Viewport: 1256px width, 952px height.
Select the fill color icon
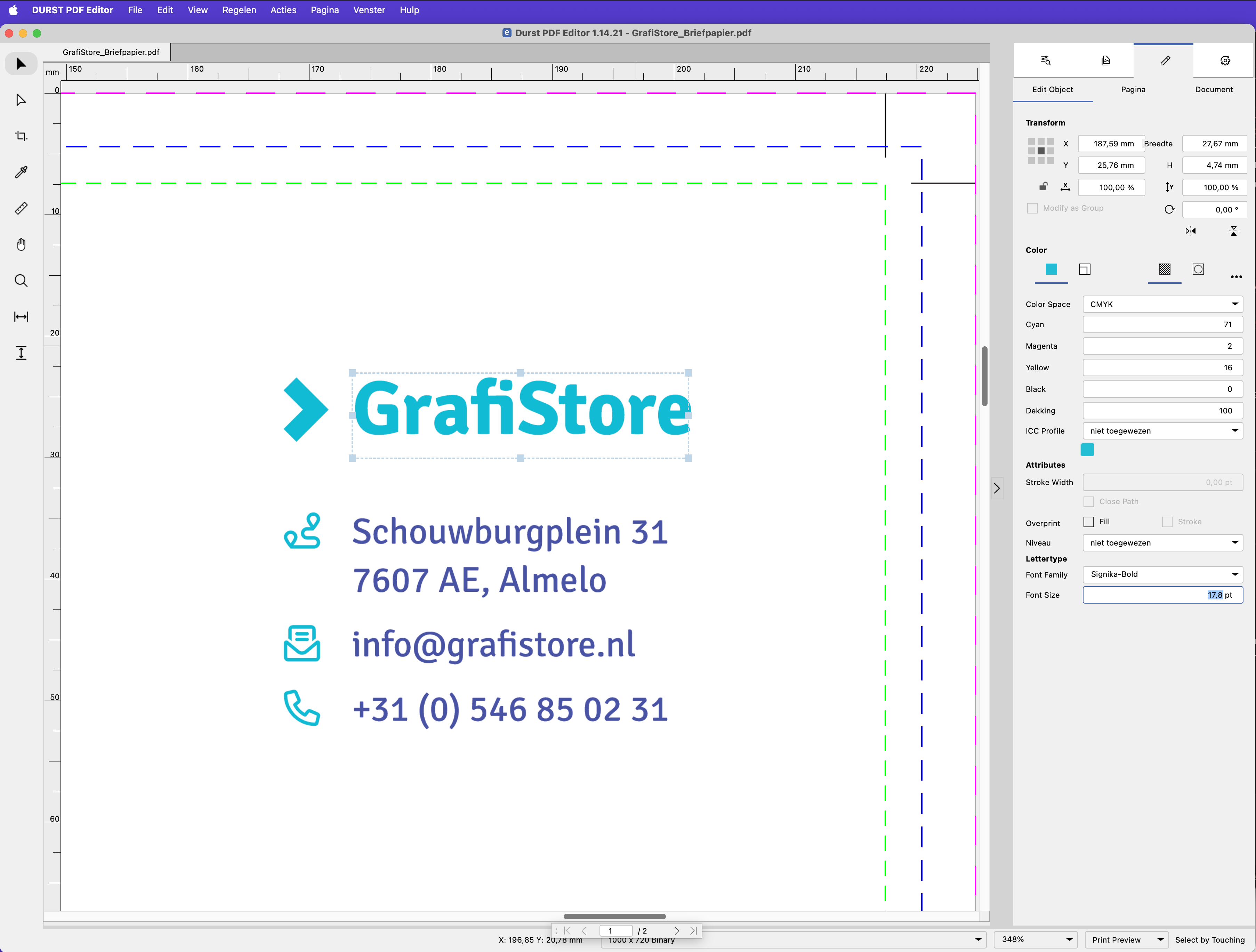[x=1051, y=269]
